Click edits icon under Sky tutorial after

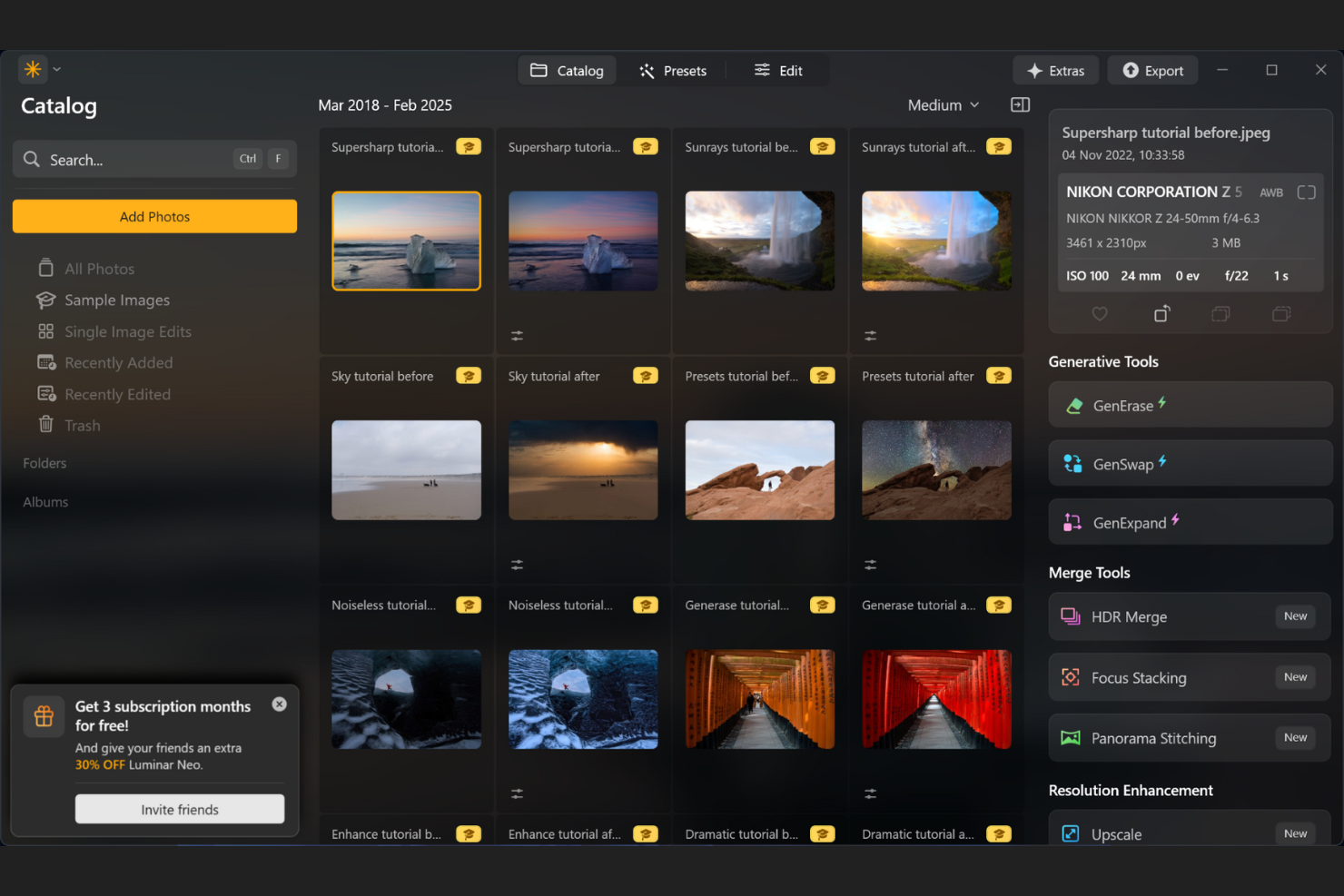(x=517, y=565)
